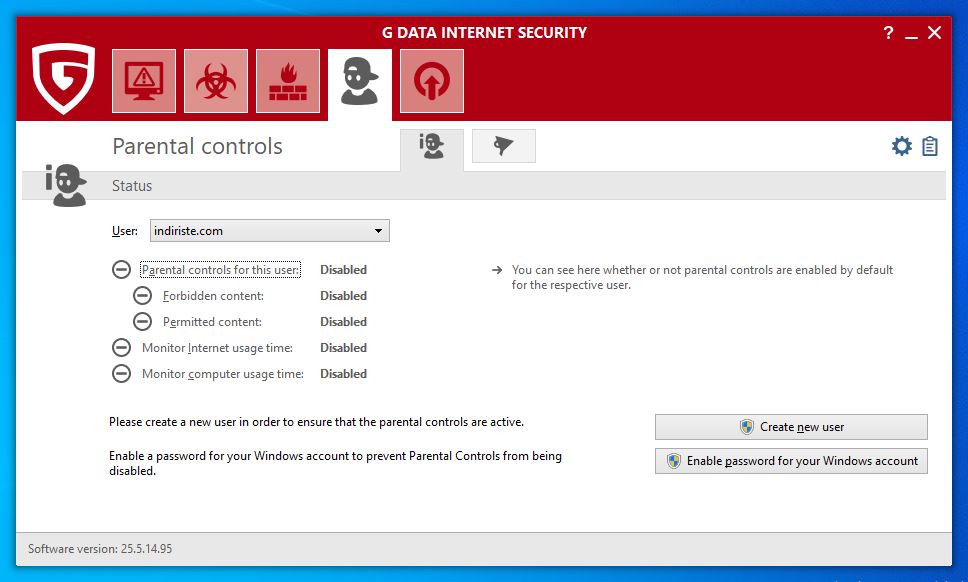Click the 'Please create a new user' message
Viewport: 968px width, 582px height.
click(316, 422)
